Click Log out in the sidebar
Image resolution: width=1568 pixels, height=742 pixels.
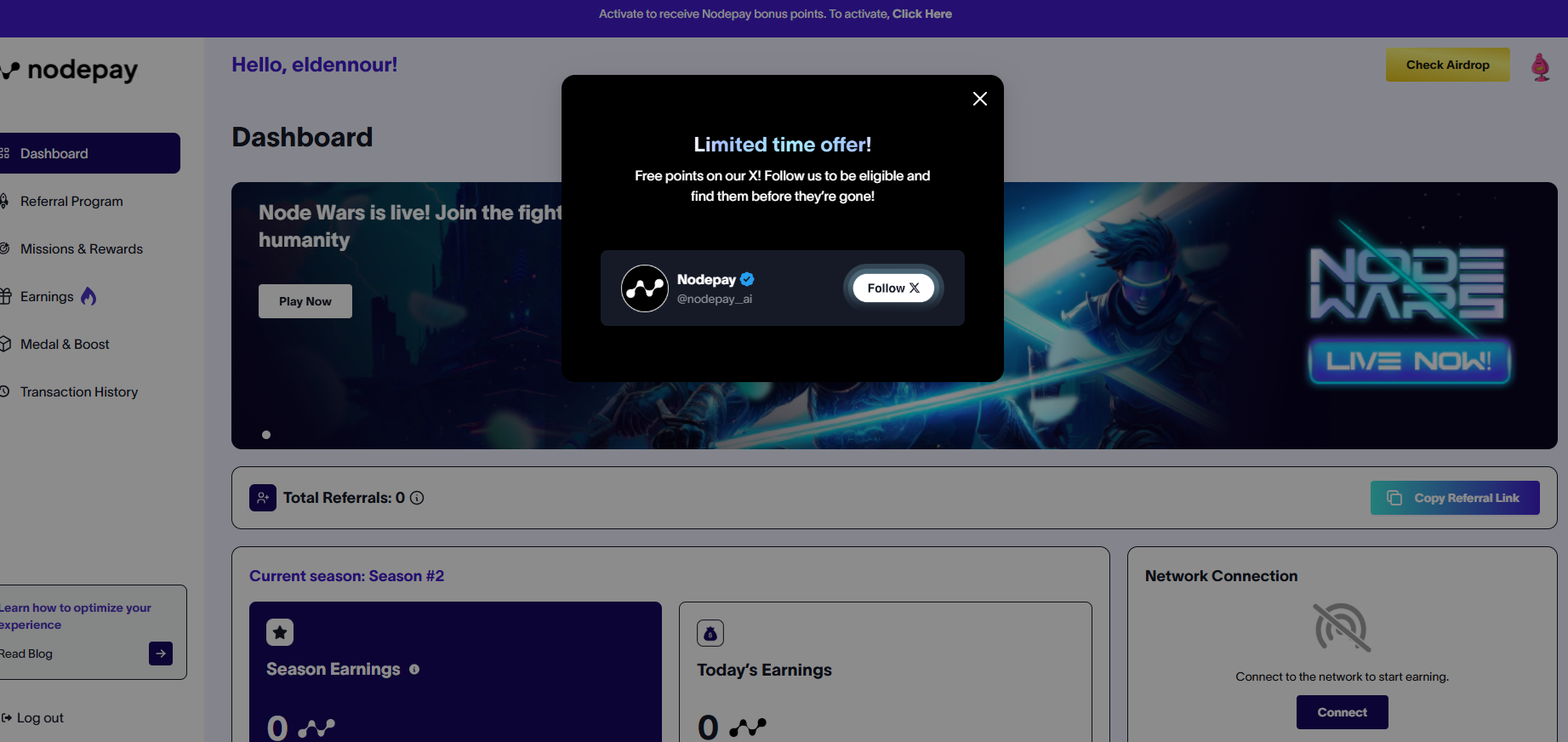coord(40,718)
